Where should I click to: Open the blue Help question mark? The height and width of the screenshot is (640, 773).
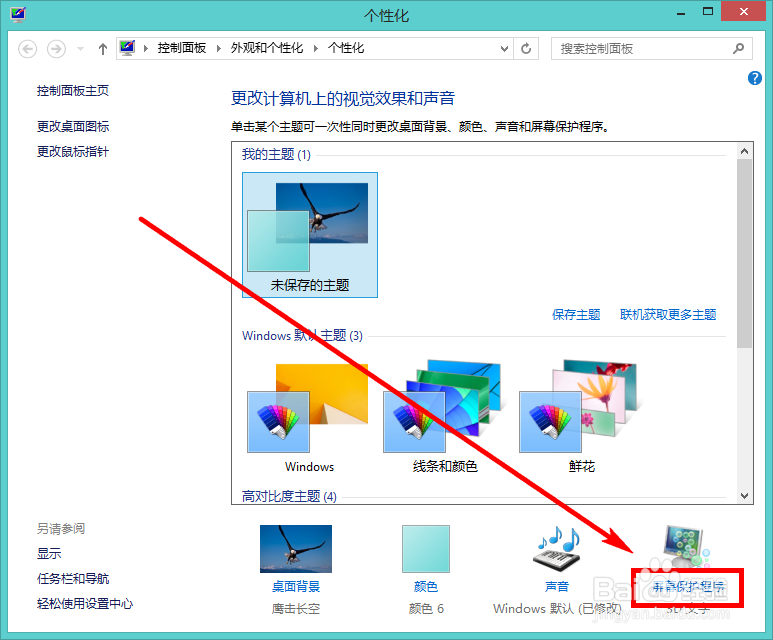(754, 78)
